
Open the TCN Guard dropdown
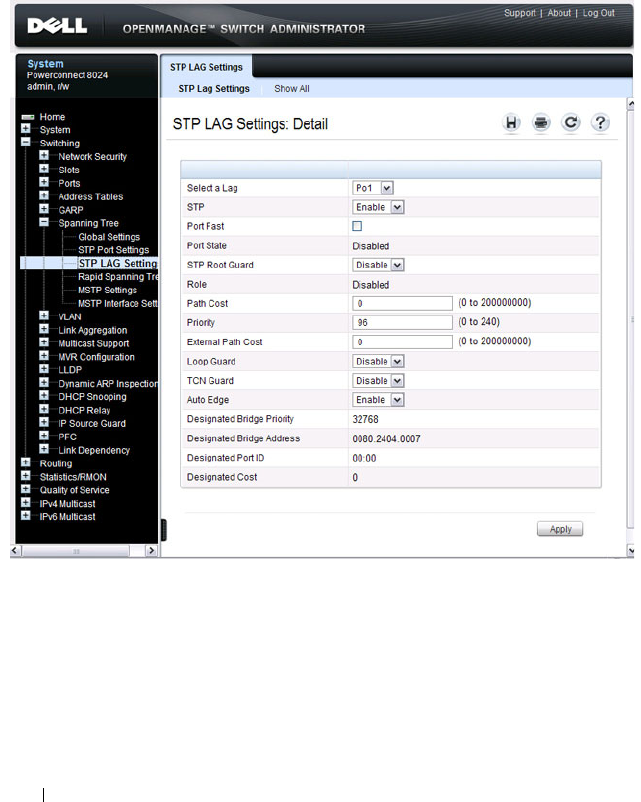pos(378,381)
